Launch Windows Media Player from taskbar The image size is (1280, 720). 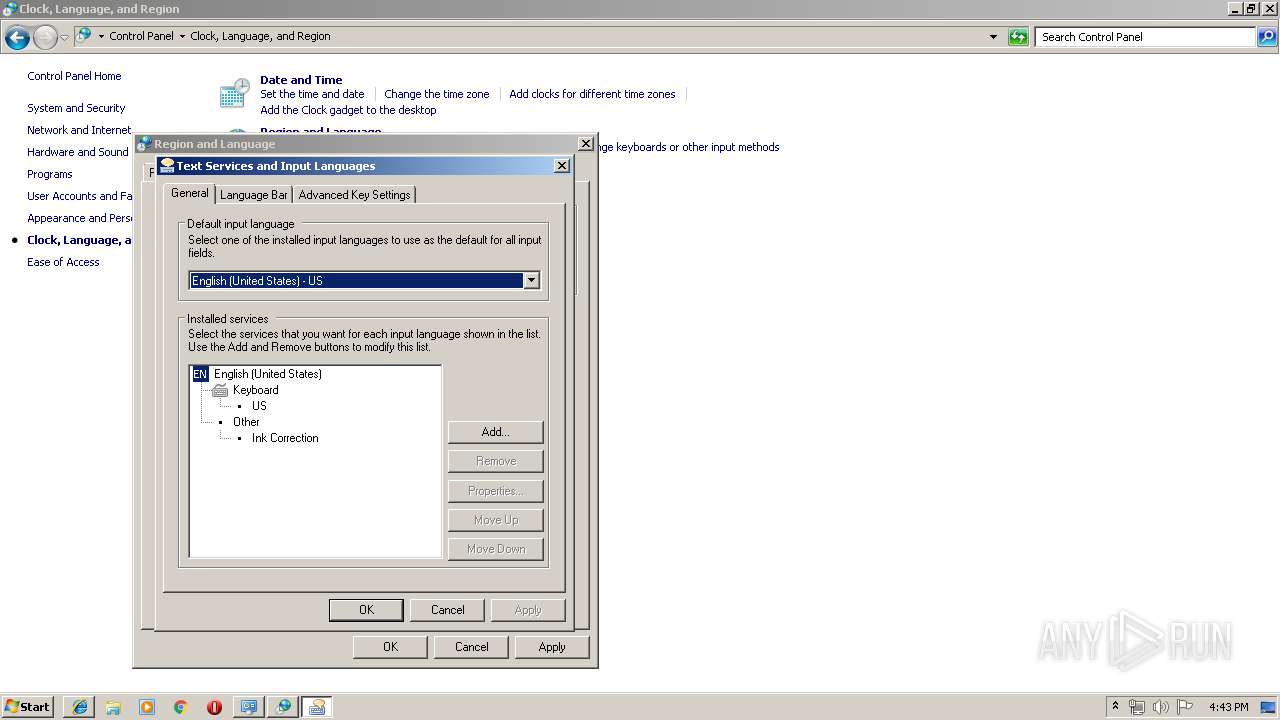click(147, 707)
